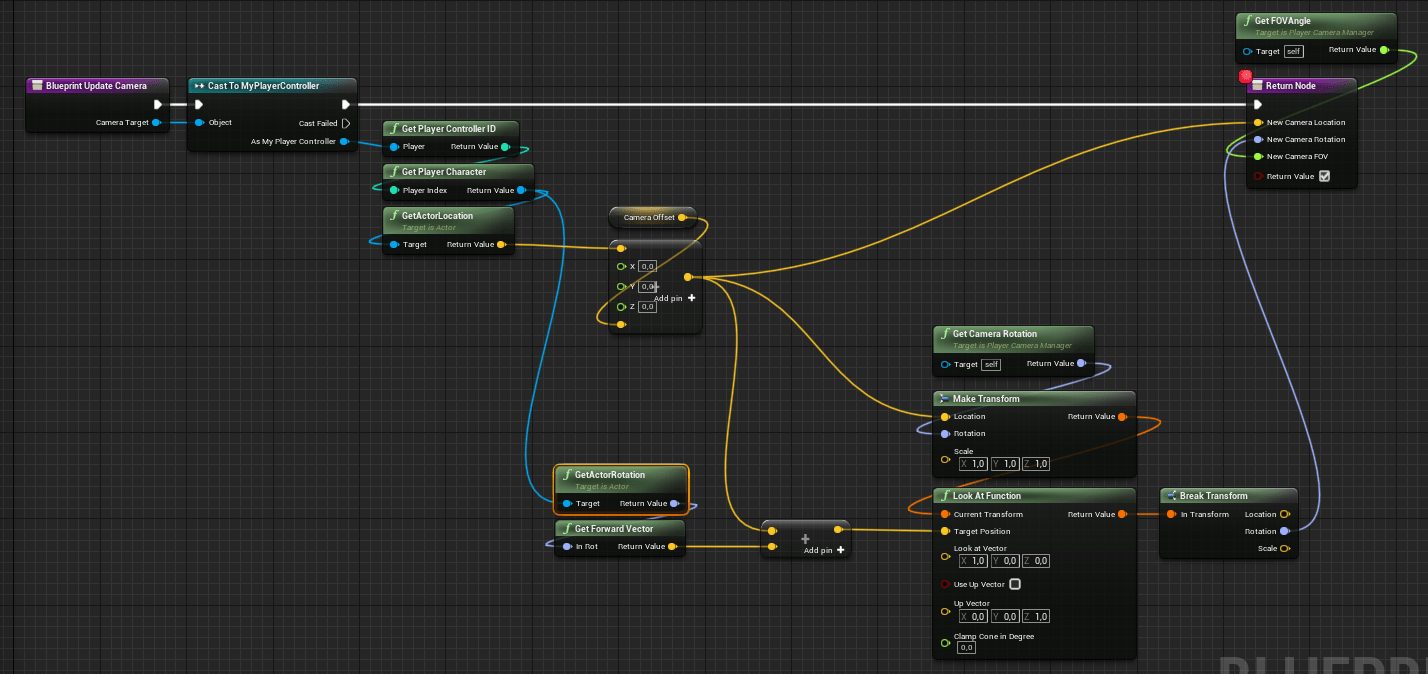The width and height of the screenshot is (1428, 674).
Task: Uncheck the Return Value checkbox in Return Node
Action: [x=1325, y=177]
